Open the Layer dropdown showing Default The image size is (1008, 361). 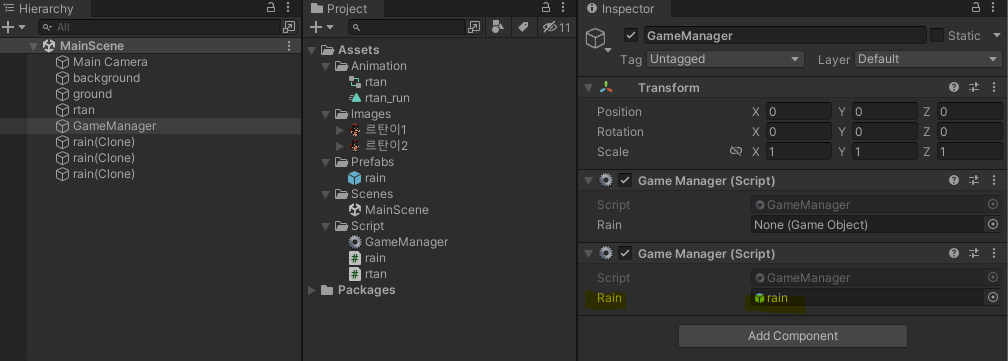click(928, 59)
